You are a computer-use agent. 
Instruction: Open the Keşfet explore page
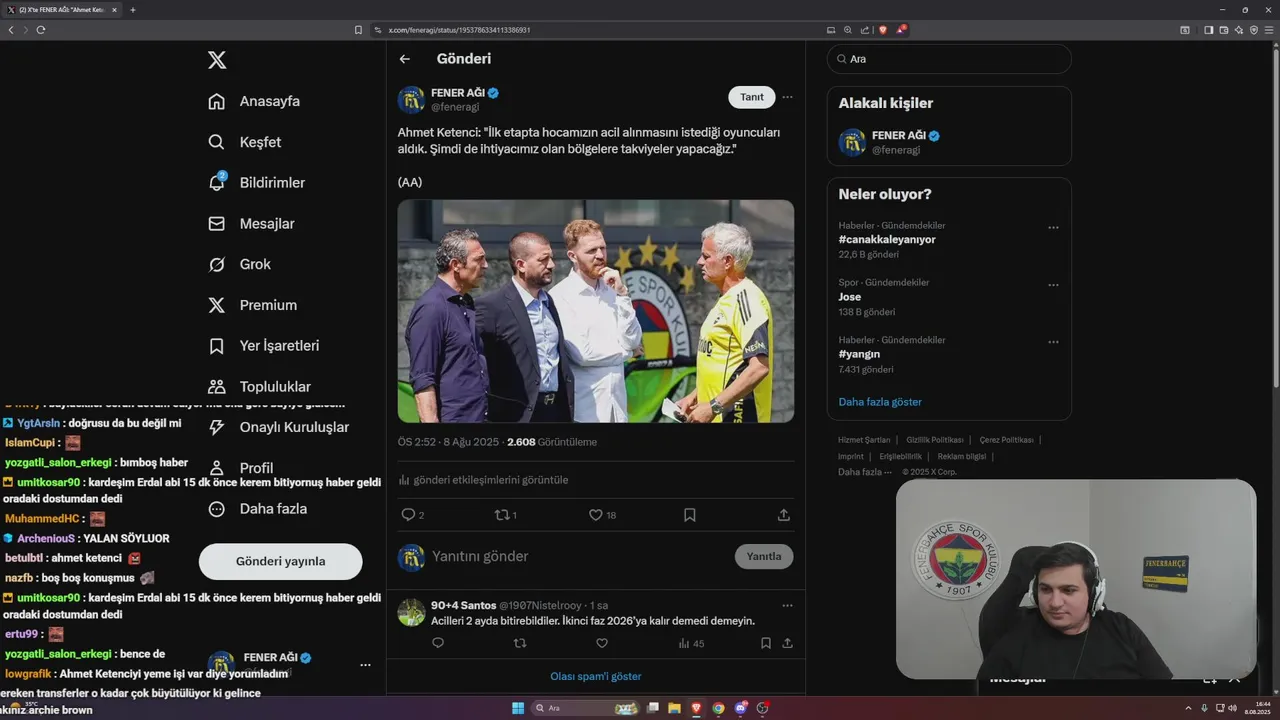point(245,142)
